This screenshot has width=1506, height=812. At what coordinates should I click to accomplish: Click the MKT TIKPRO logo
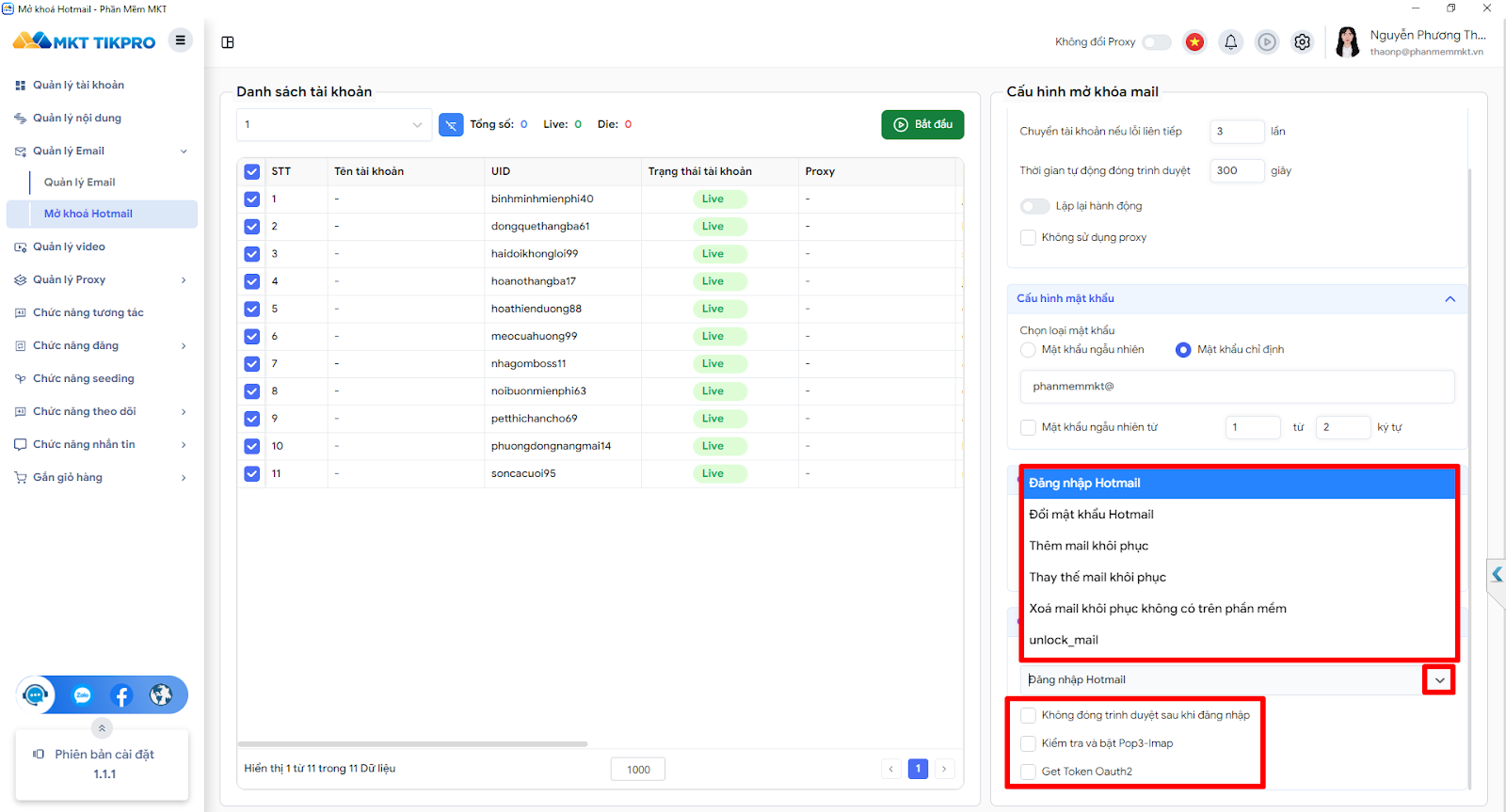84,41
